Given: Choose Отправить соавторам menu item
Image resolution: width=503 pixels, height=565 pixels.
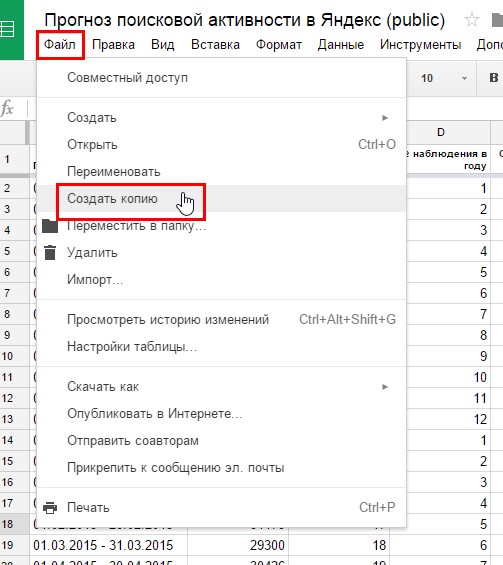Looking at the screenshot, I should pos(222,441).
